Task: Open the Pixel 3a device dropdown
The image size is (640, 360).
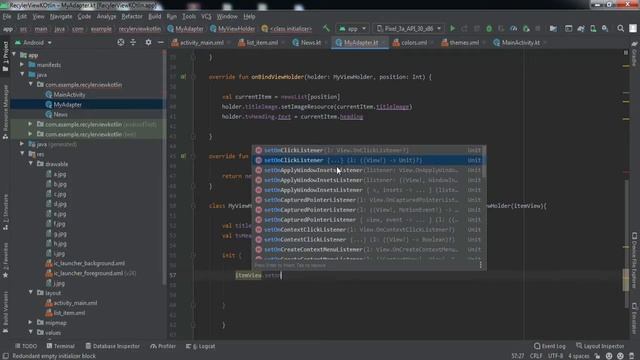Action: coord(409,29)
